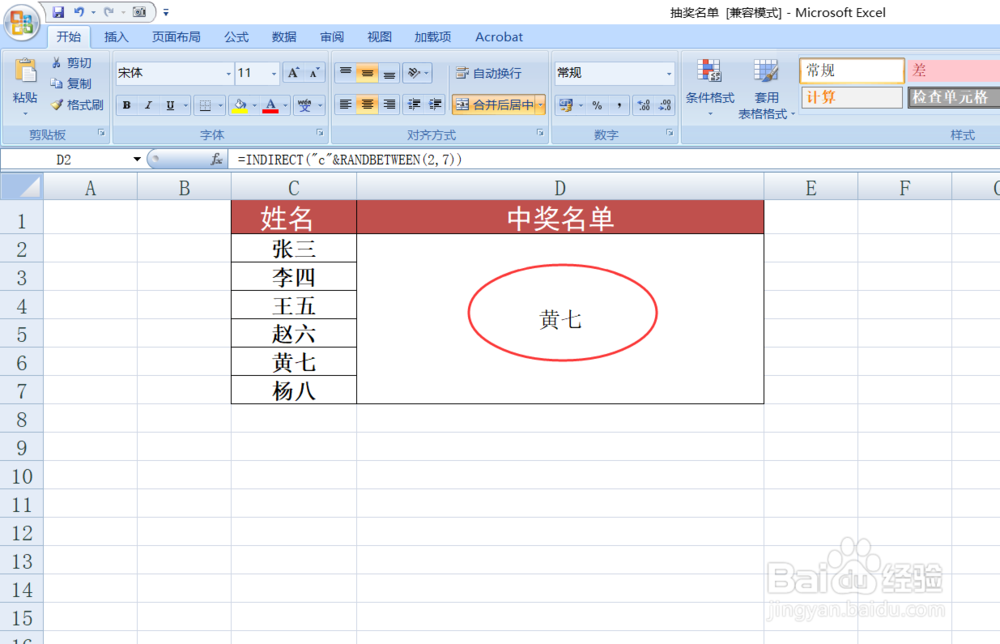Toggle Italic formatting
This screenshot has width=1000, height=644.
point(147,104)
